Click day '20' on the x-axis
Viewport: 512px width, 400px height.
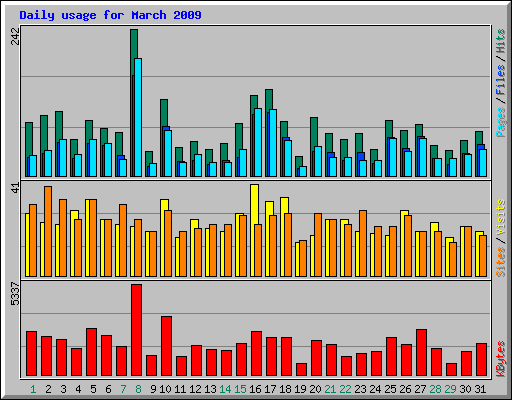tap(315, 389)
